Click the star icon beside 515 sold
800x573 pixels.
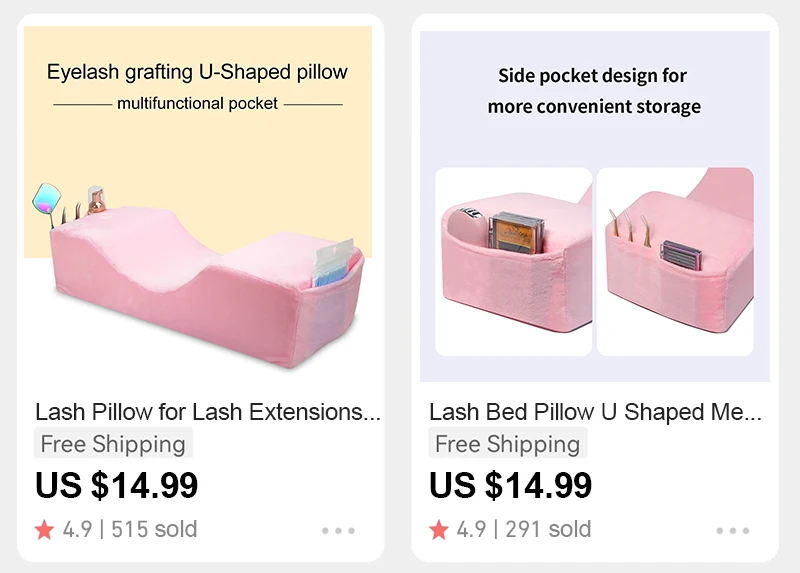(44, 530)
